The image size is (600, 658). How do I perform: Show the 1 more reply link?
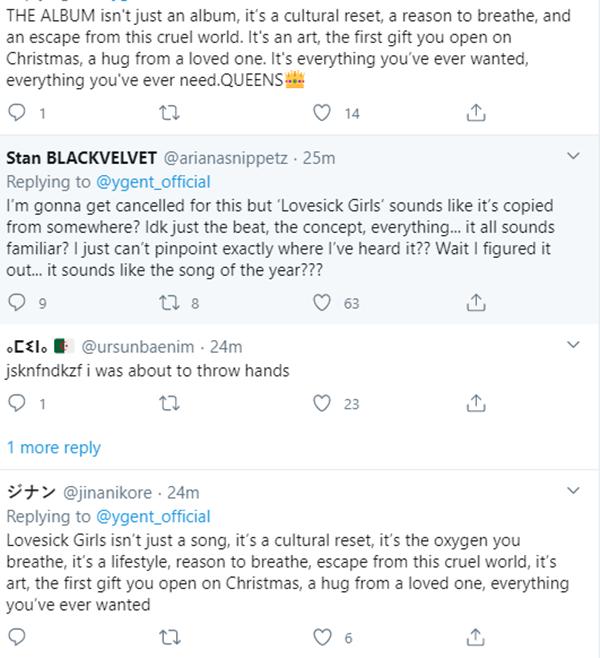click(x=53, y=447)
